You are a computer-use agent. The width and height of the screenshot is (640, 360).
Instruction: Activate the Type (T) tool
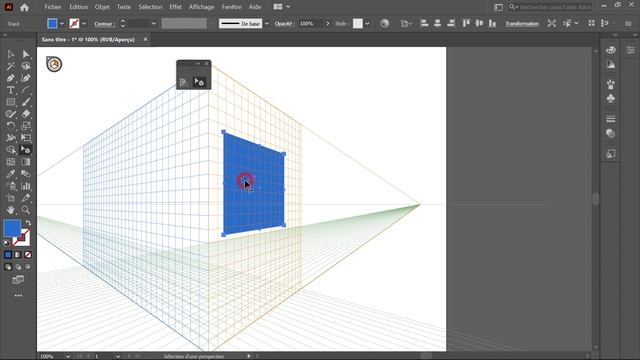[x=11, y=90]
